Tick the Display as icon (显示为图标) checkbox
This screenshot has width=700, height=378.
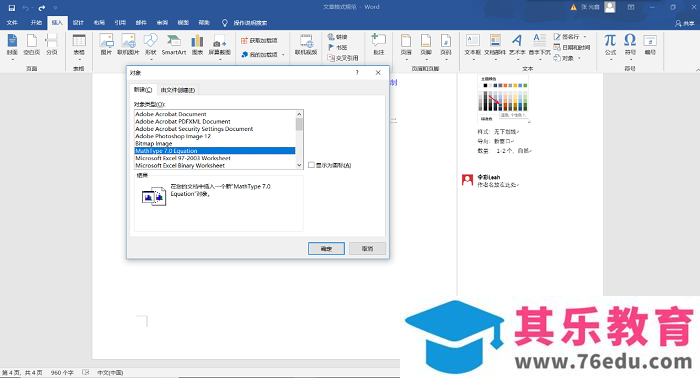pos(311,165)
